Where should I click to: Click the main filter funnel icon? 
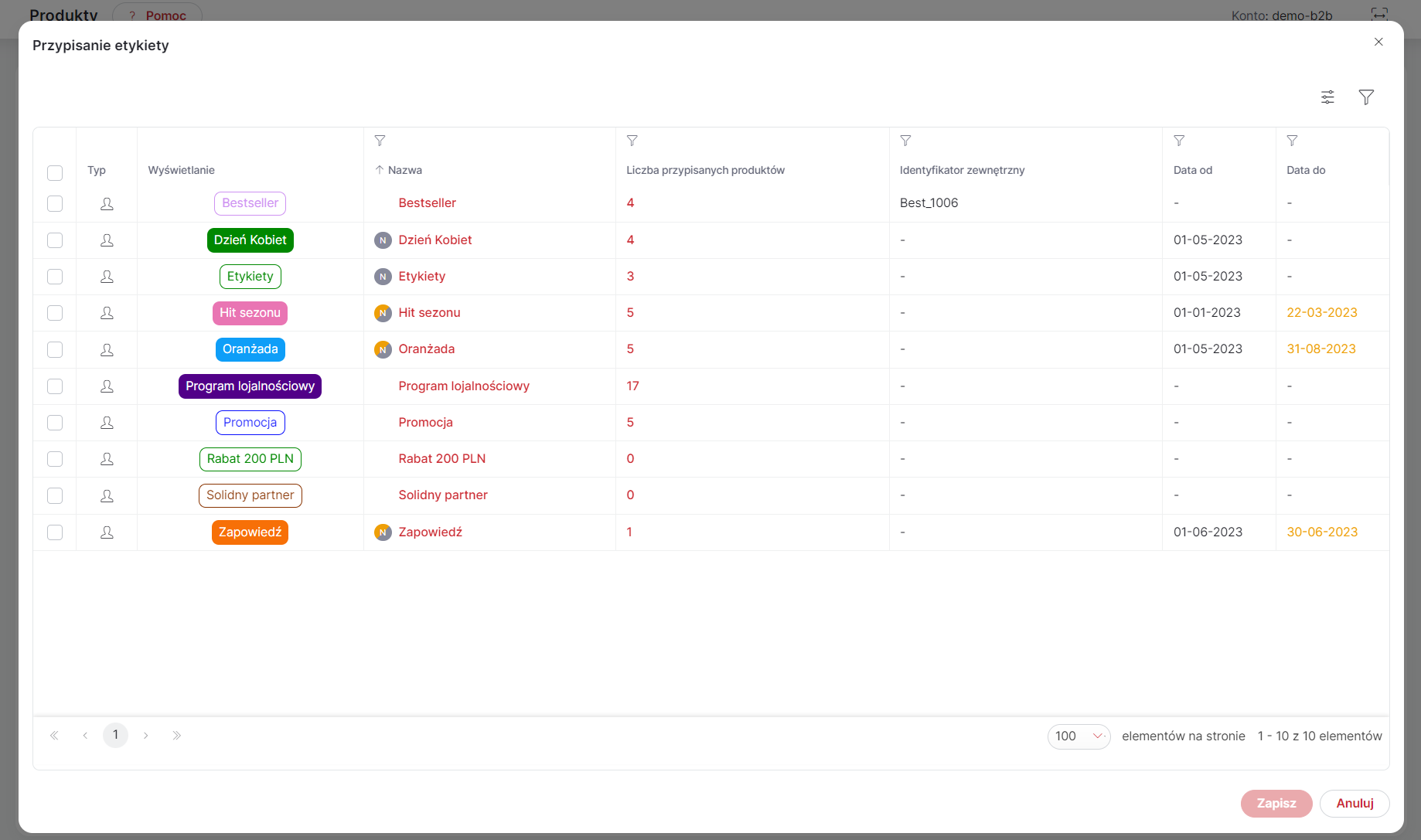click(1366, 97)
